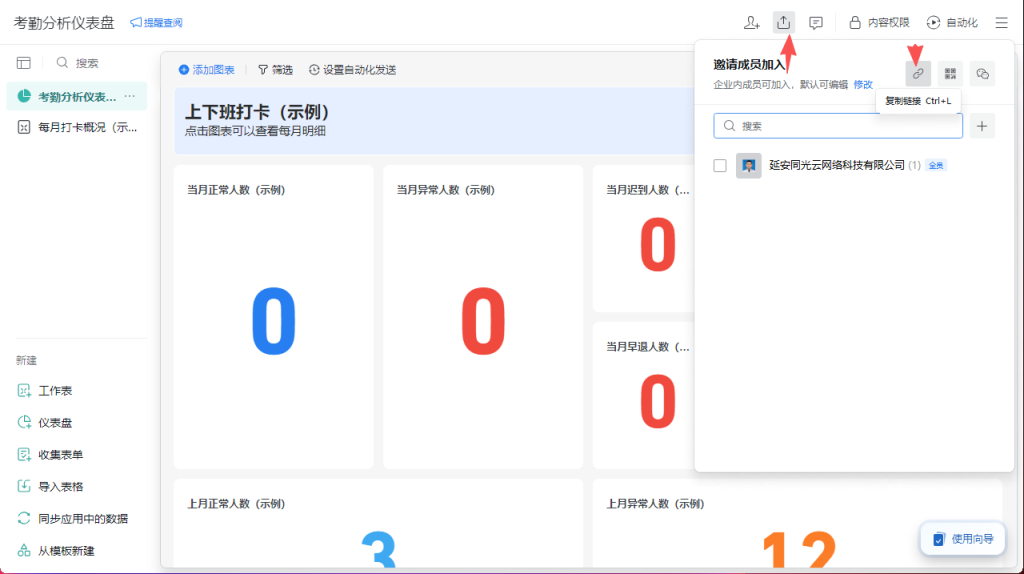Show the QR code invite icon
The height and width of the screenshot is (574, 1024).
pos(950,73)
